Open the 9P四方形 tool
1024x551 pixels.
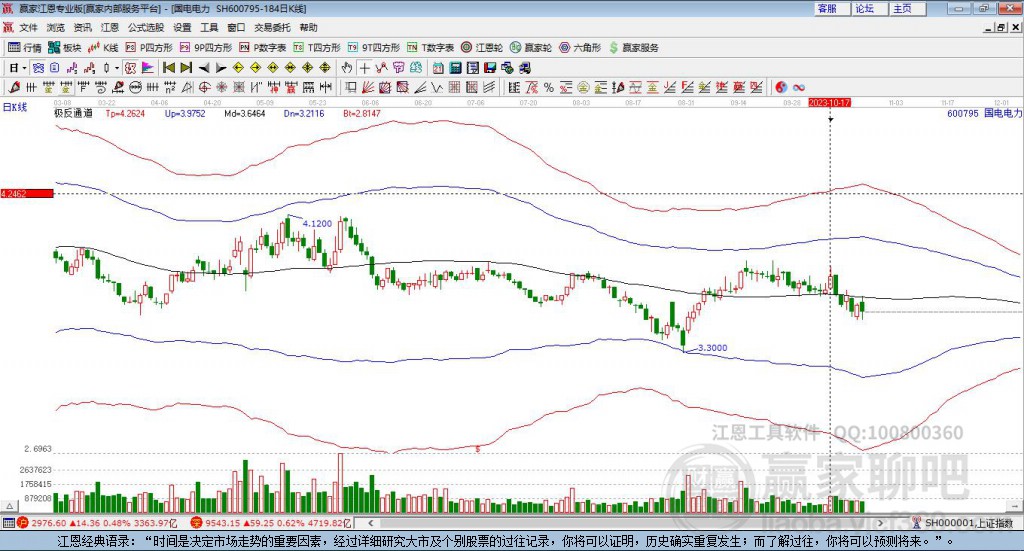206,48
